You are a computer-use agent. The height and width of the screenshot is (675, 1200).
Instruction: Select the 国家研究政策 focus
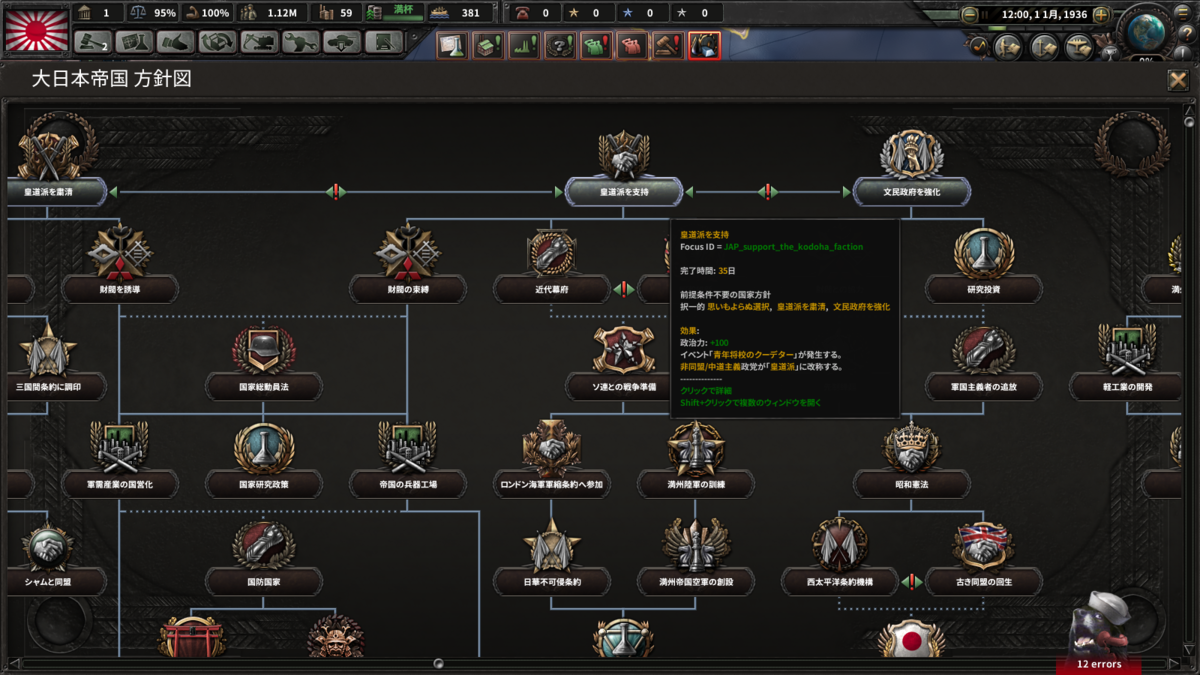point(264,484)
